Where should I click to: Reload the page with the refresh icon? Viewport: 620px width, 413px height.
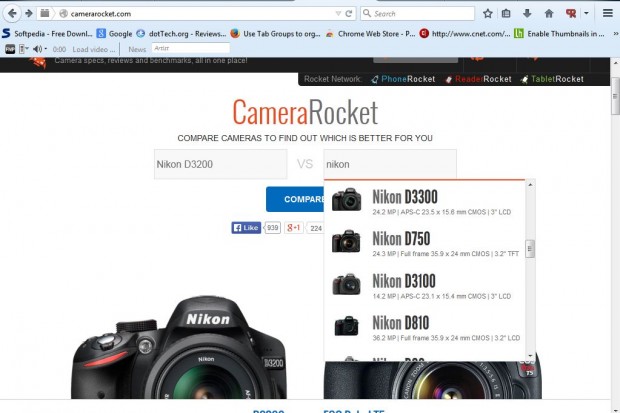[348, 14]
